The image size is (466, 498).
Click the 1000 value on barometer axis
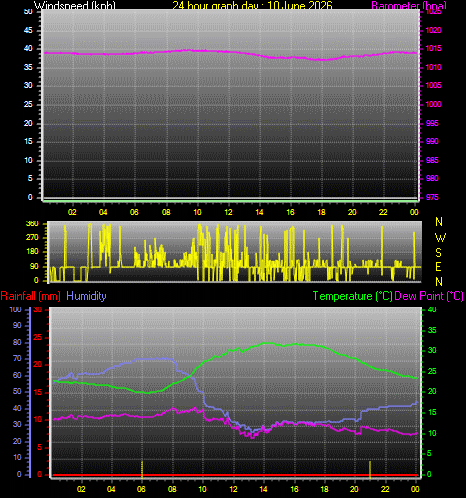point(433,104)
